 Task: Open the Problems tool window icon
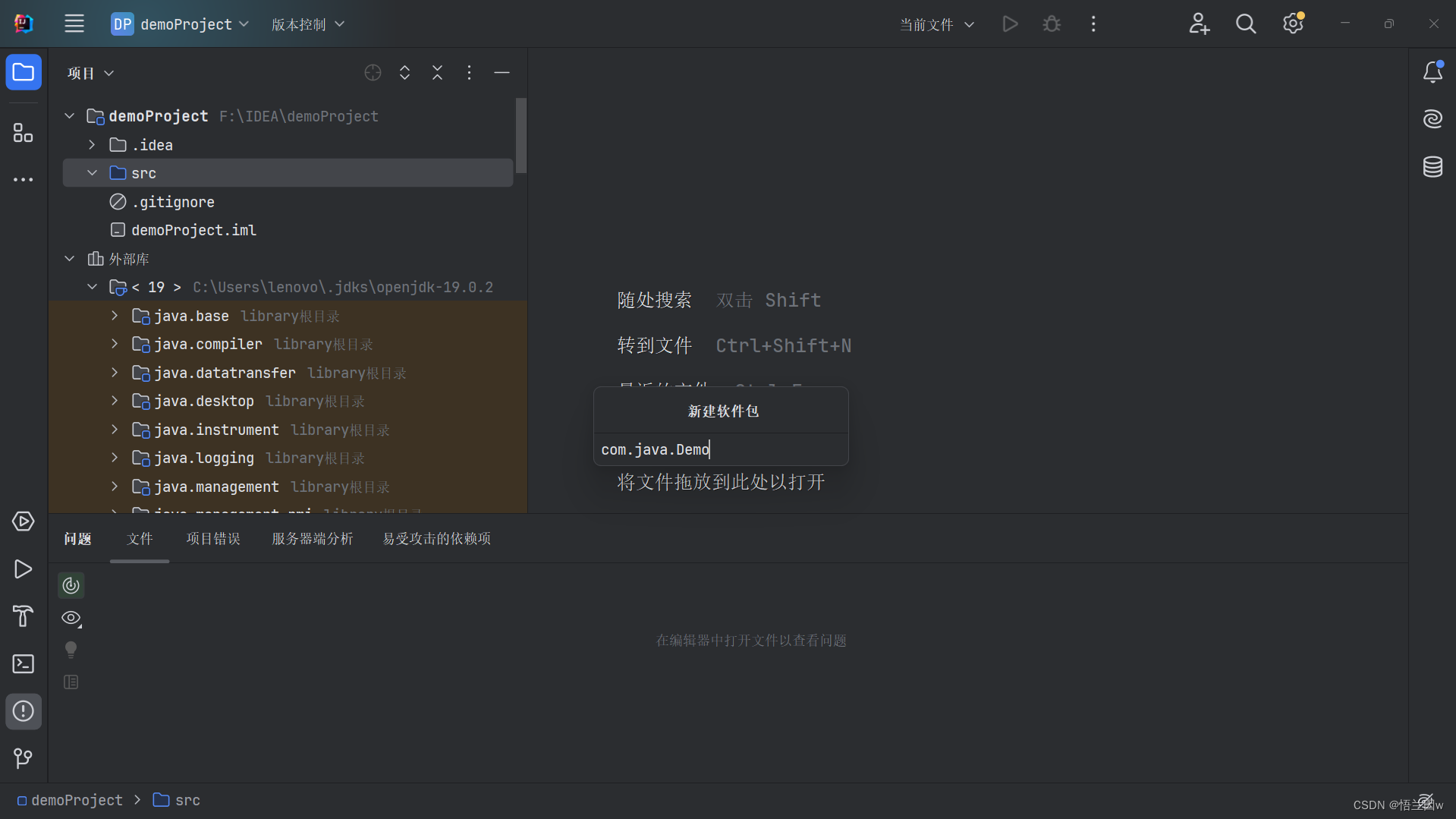(24, 711)
